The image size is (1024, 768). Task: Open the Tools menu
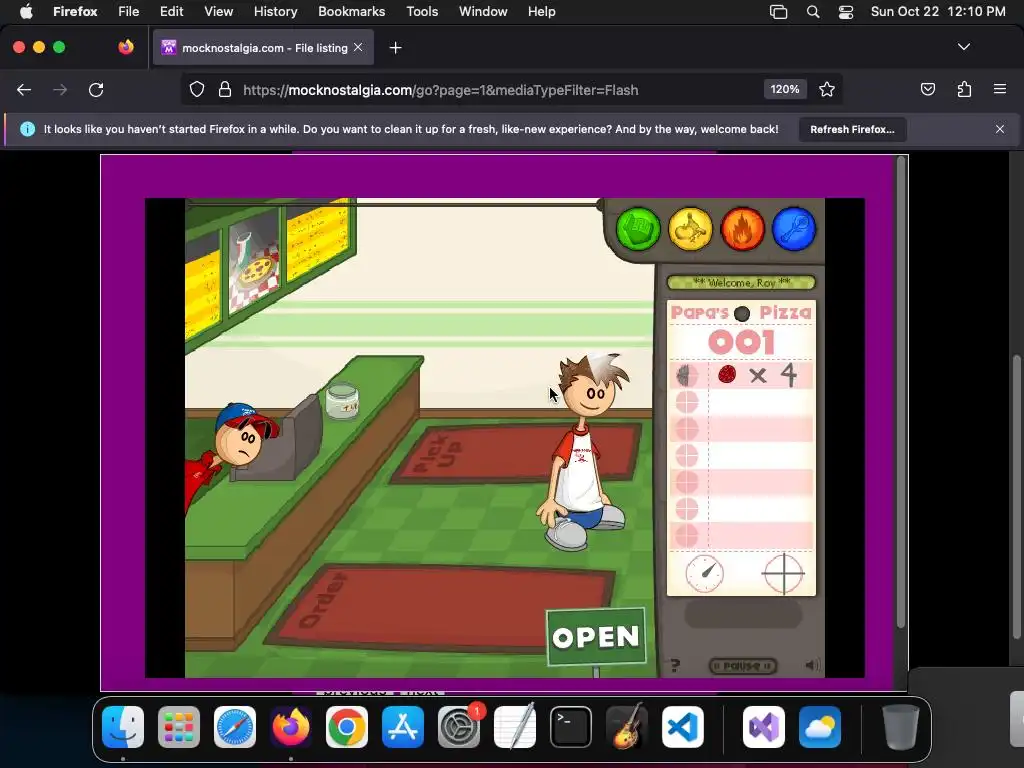click(422, 11)
